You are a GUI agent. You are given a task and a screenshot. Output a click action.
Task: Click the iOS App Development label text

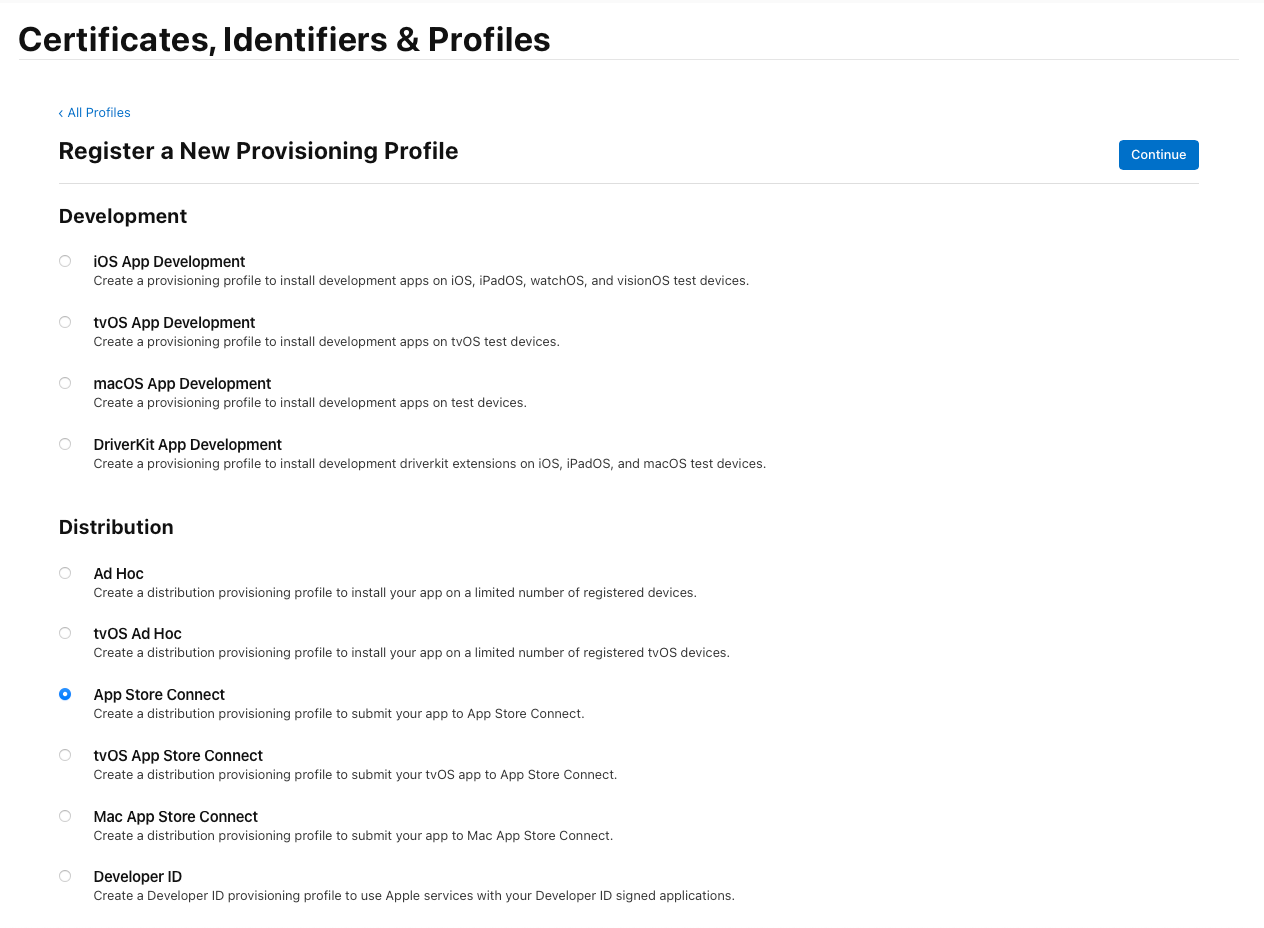point(169,261)
